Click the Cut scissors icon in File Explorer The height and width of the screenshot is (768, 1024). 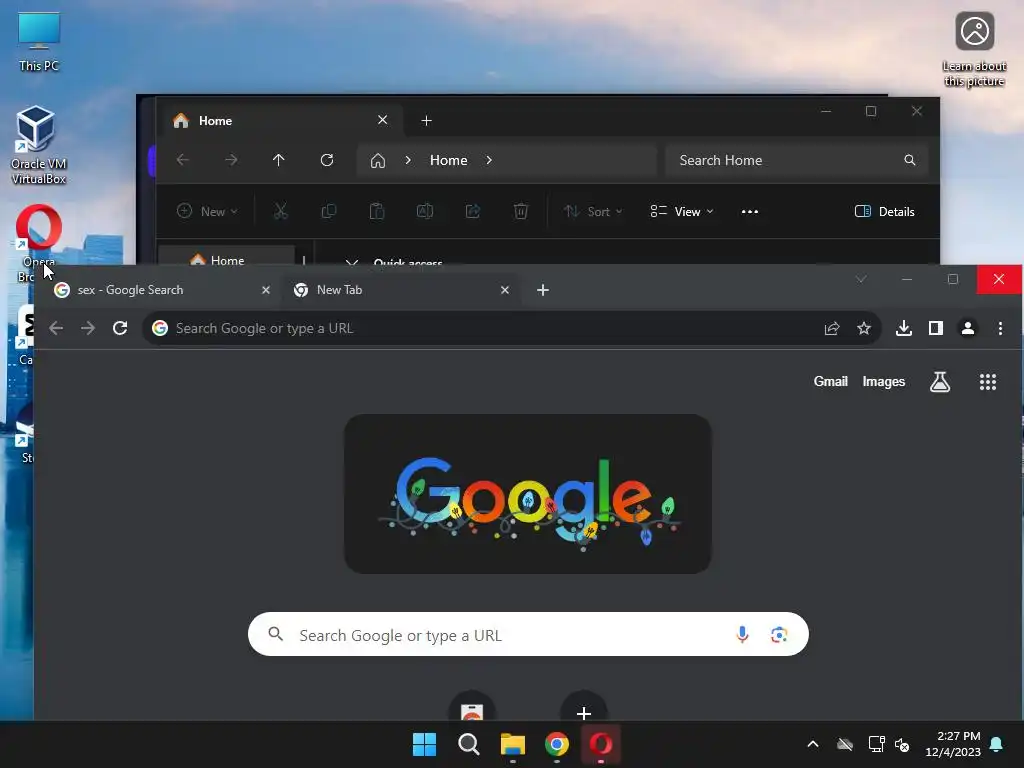click(x=281, y=211)
